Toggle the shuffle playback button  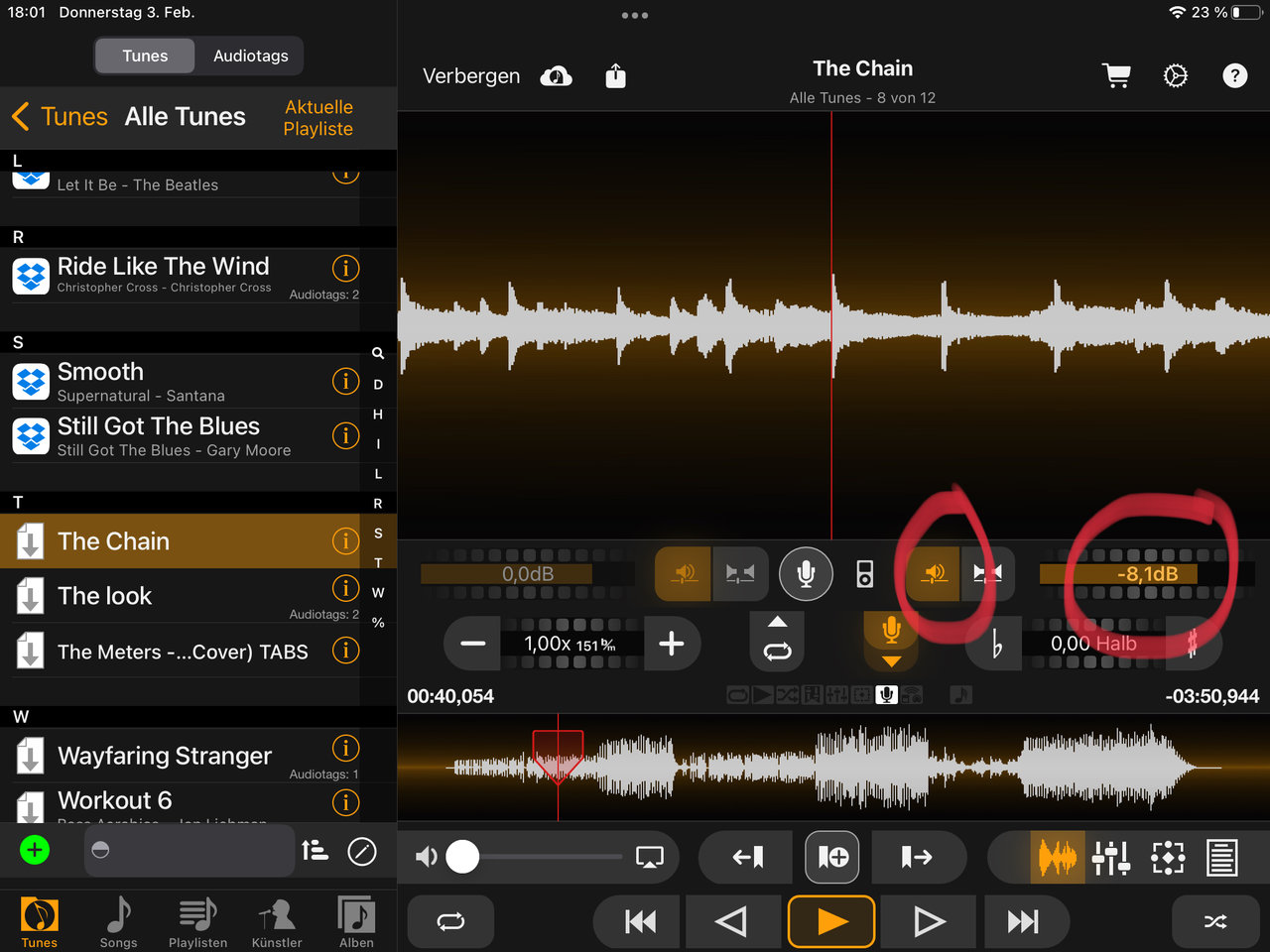click(1214, 922)
